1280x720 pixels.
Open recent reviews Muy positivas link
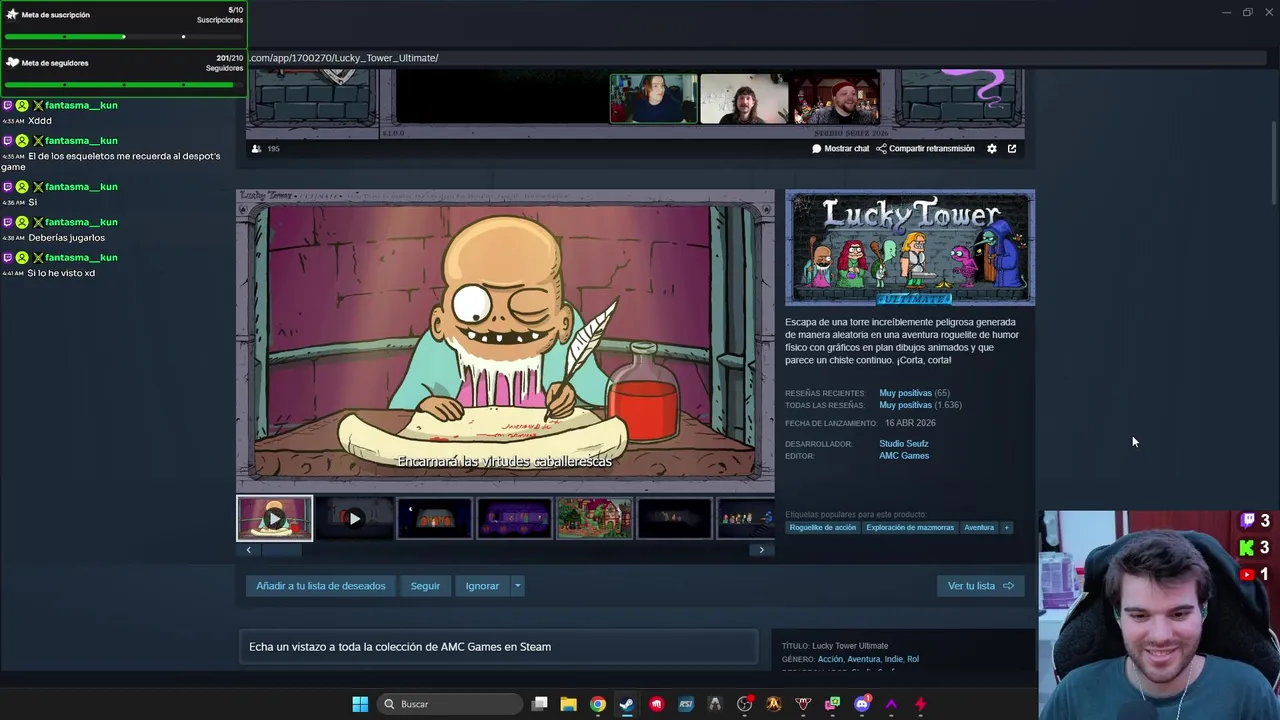pyautogui.click(x=905, y=393)
